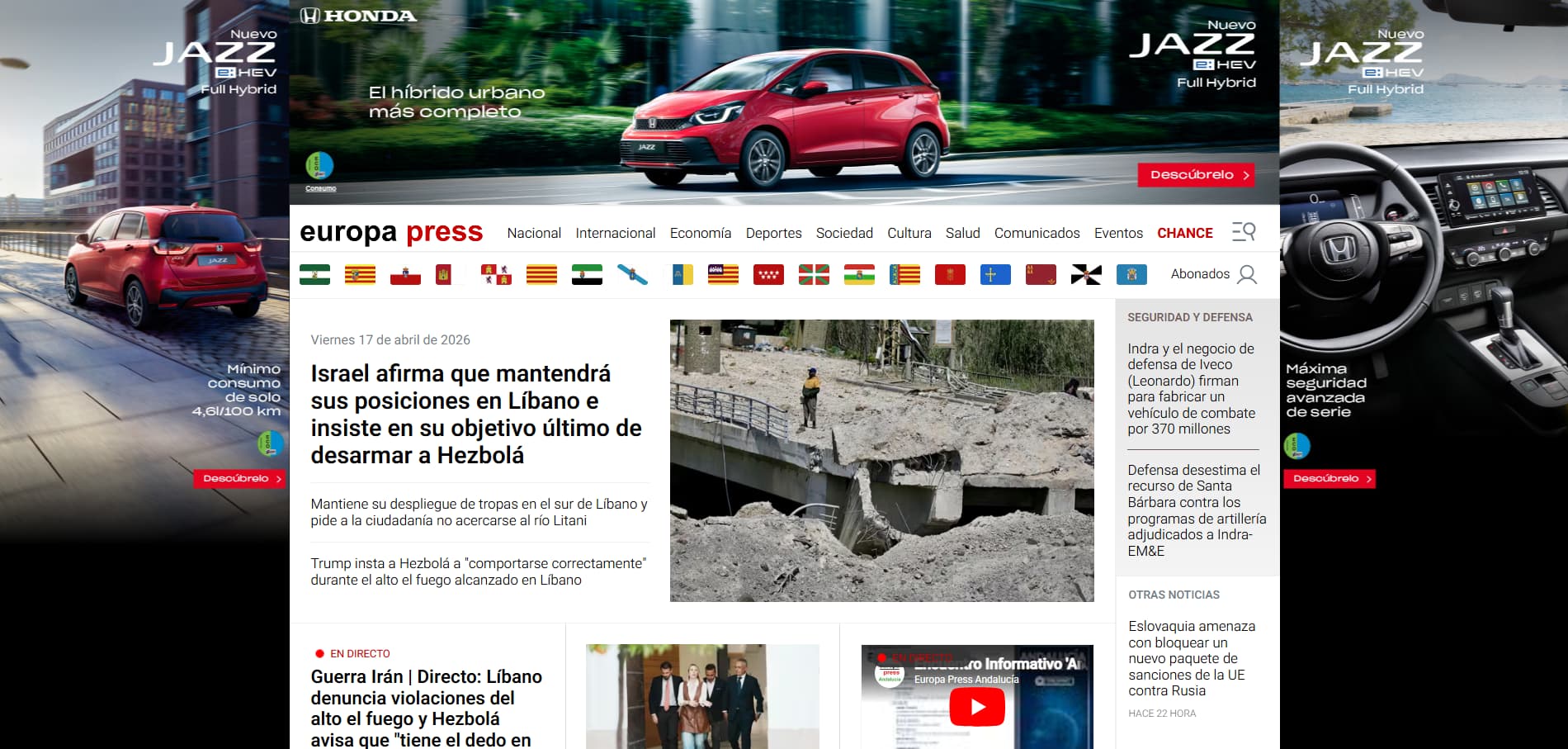
Task: Choose the Navarra red flag icon
Action: [950, 274]
